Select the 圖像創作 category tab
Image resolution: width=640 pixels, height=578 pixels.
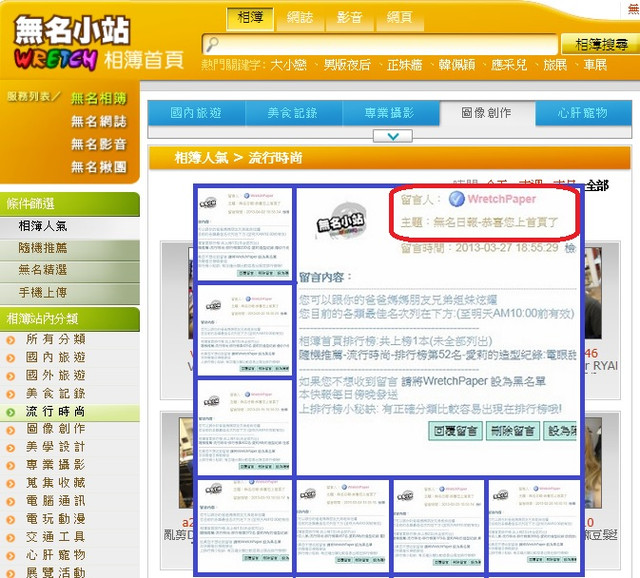[x=487, y=113]
